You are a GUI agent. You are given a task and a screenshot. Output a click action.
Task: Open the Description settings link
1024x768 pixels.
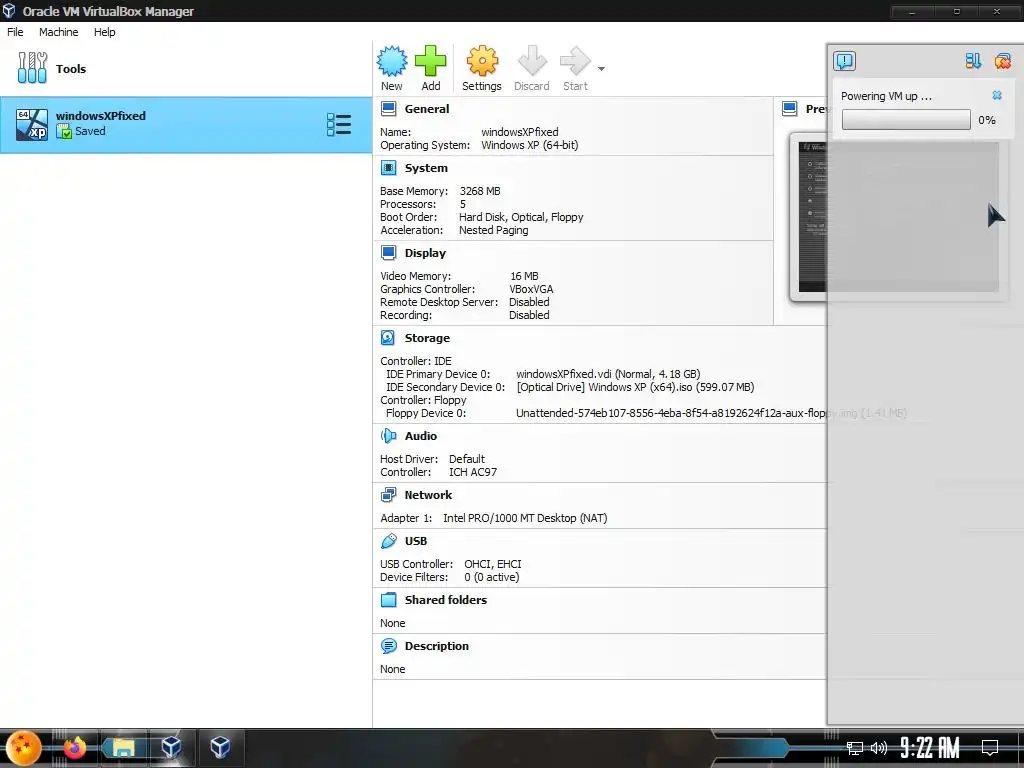(437, 646)
